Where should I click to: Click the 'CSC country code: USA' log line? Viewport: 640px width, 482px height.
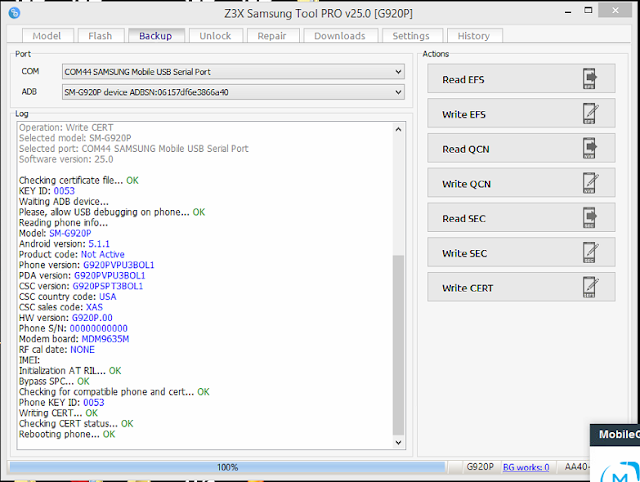click(67, 296)
